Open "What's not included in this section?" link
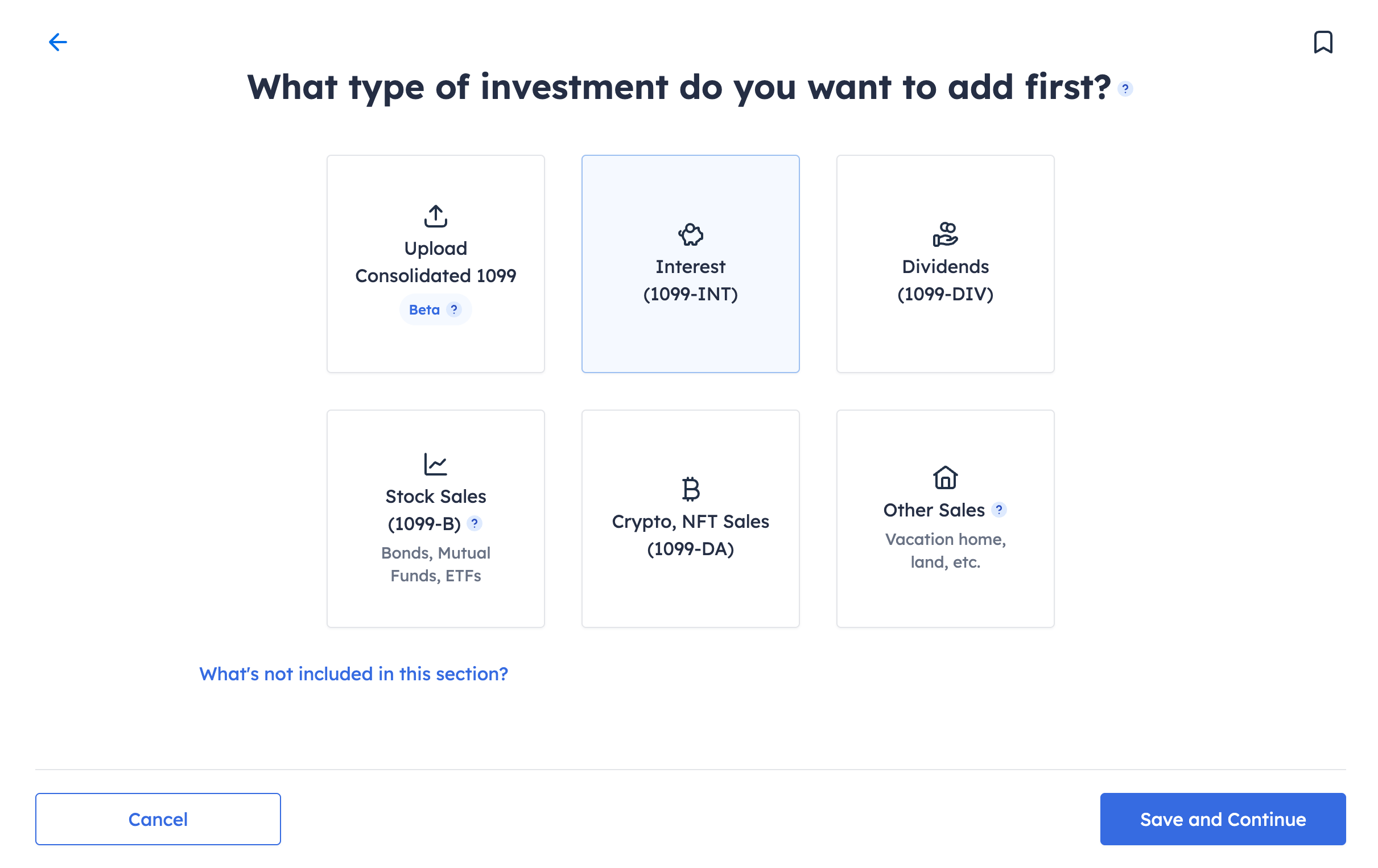 tap(353, 673)
